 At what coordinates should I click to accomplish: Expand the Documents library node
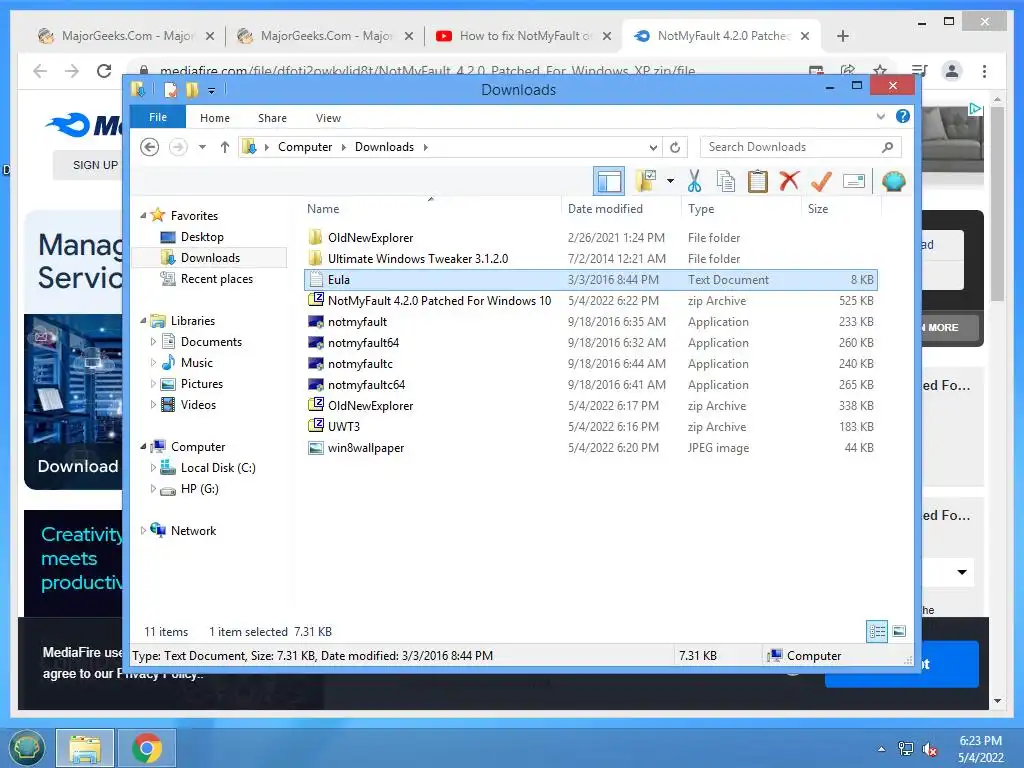tap(153, 342)
